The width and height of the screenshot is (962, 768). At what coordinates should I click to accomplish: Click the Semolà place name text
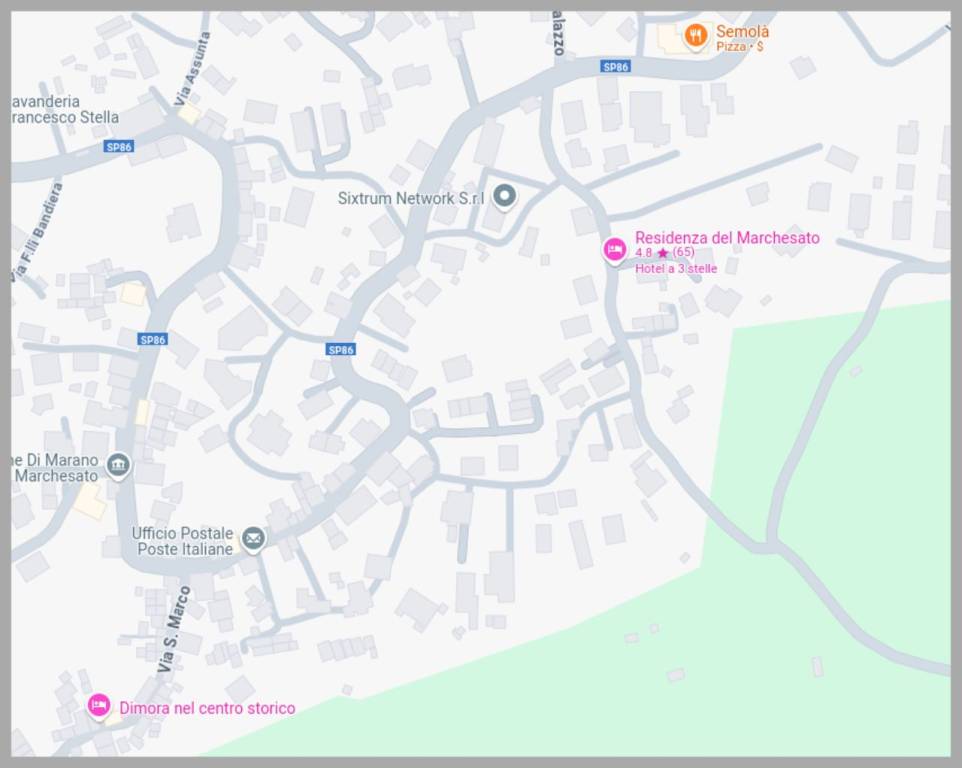742,32
